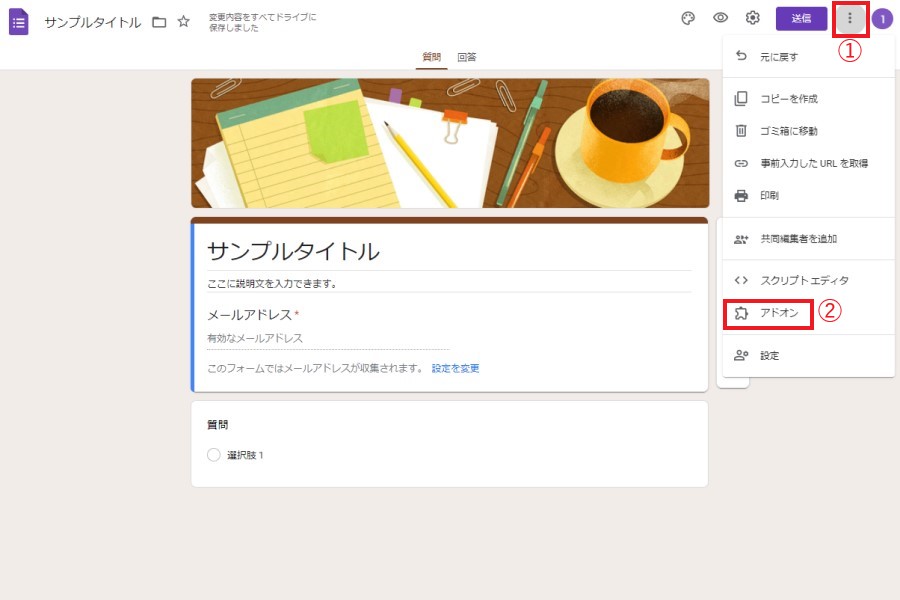Image resolution: width=900 pixels, height=600 pixels.
Task: Choose コピーを作成 from the menu
Action: tap(789, 99)
